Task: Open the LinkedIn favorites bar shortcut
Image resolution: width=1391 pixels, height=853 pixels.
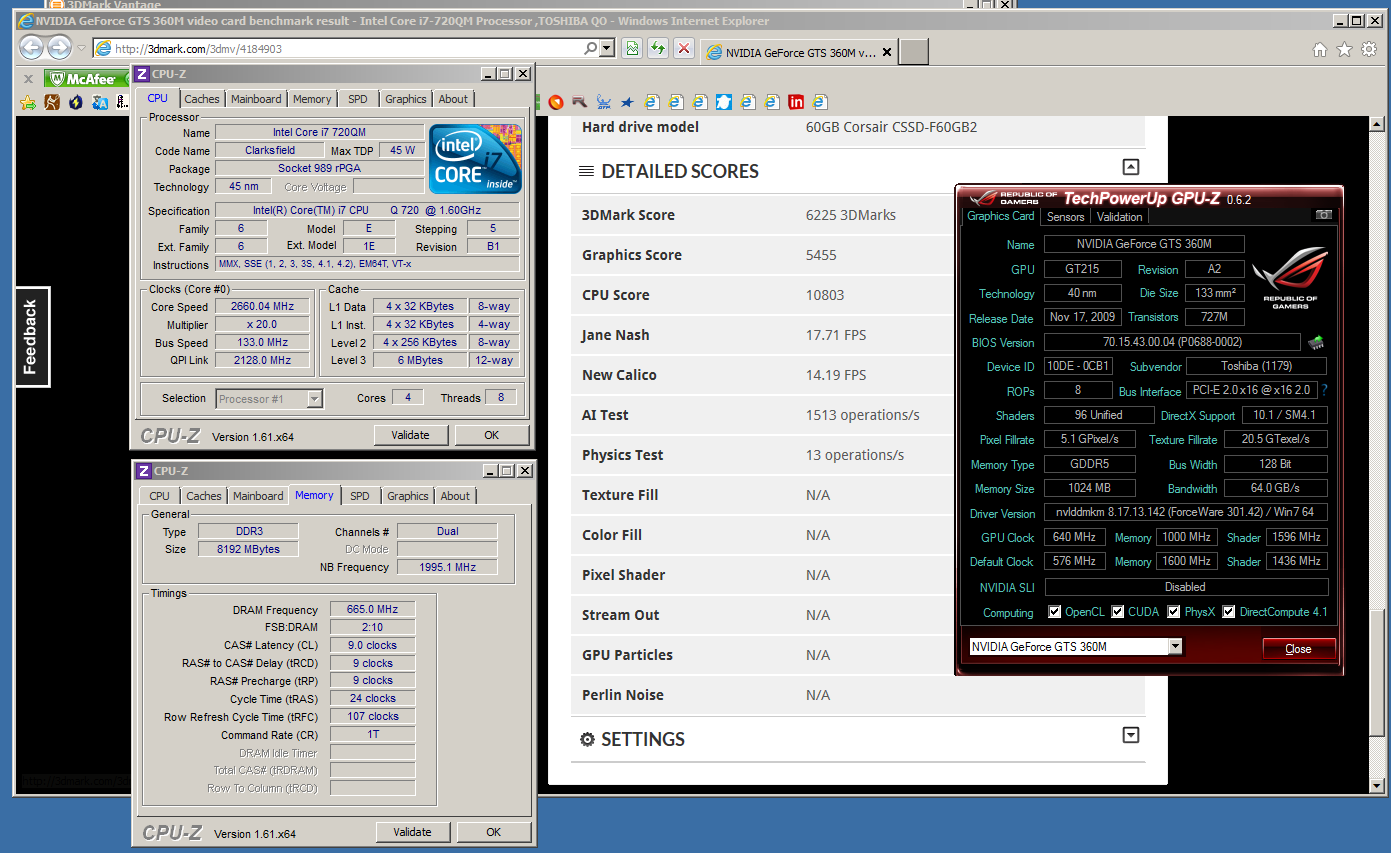Action: click(x=796, y=102)
